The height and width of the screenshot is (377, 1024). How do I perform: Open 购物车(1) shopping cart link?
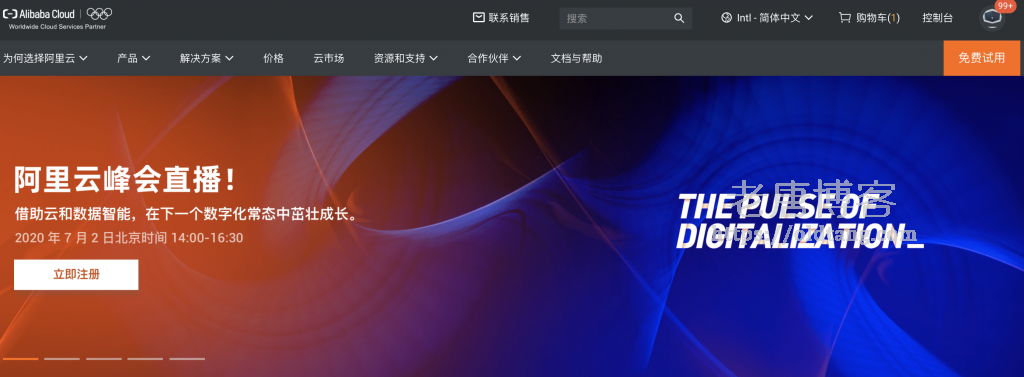869,18
